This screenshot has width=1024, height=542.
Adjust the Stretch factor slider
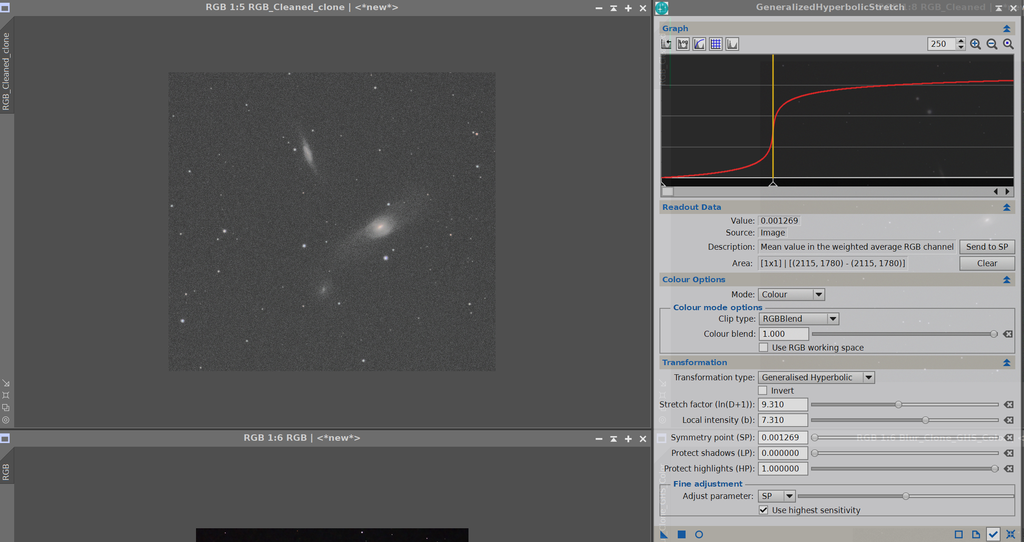(904, 405)
